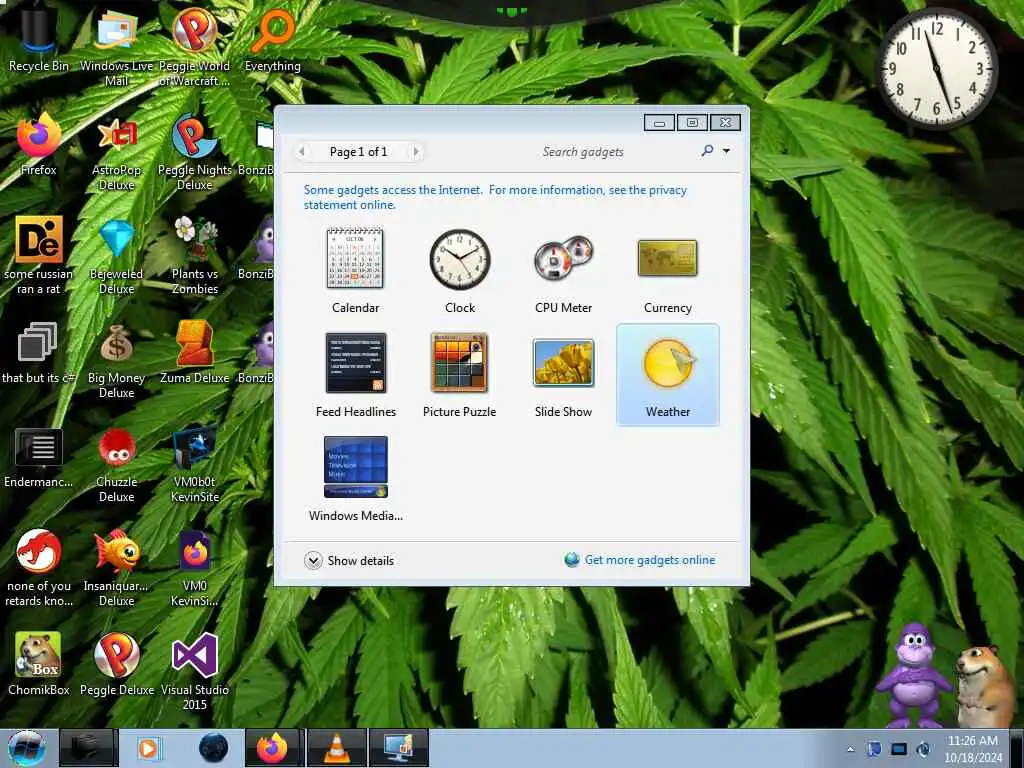1024x768 pixels.
Task: Select Recycle Bin desktop icon
Action: point(39,39)
